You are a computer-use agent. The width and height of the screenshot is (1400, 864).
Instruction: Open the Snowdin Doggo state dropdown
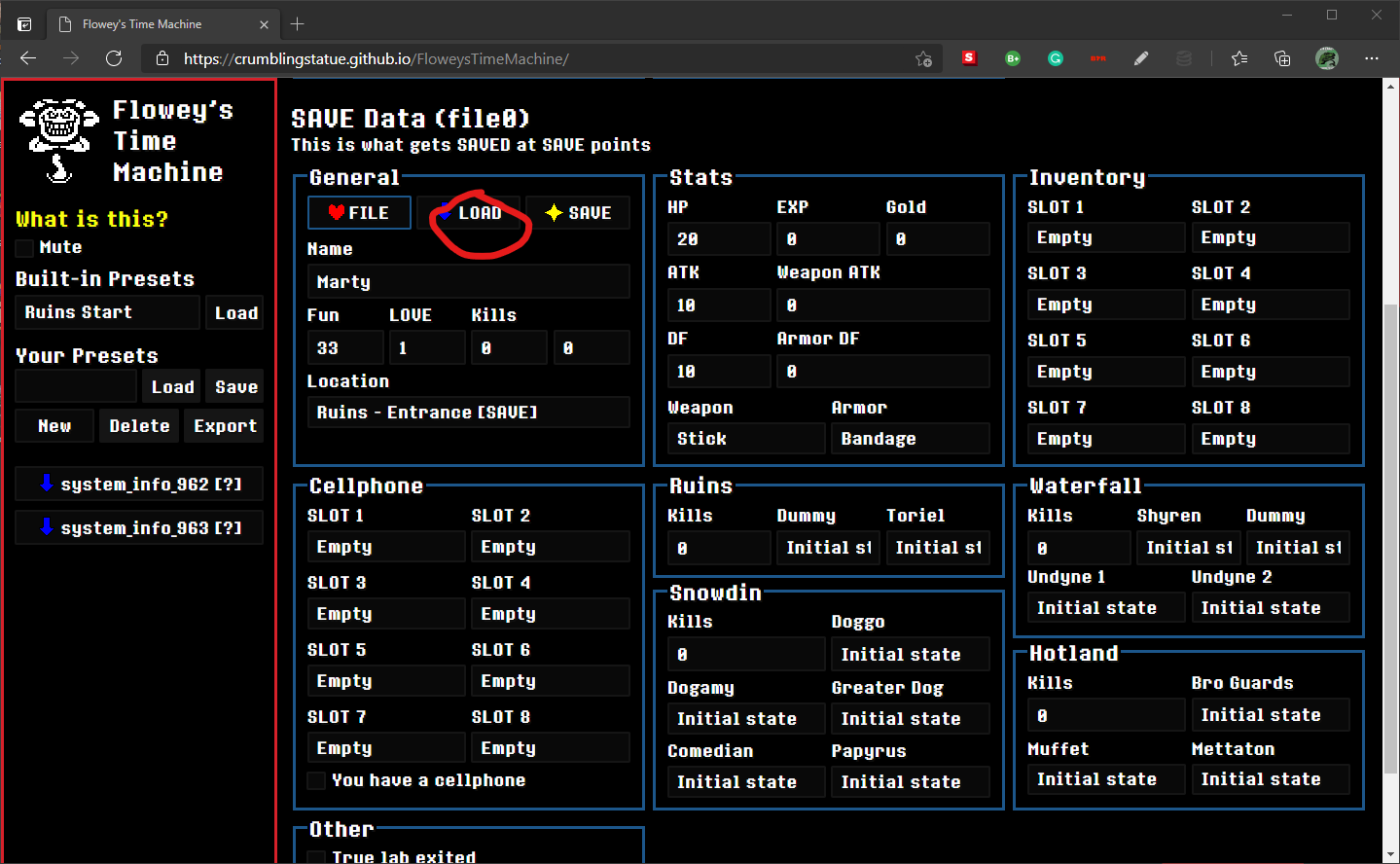coord(911,655)
